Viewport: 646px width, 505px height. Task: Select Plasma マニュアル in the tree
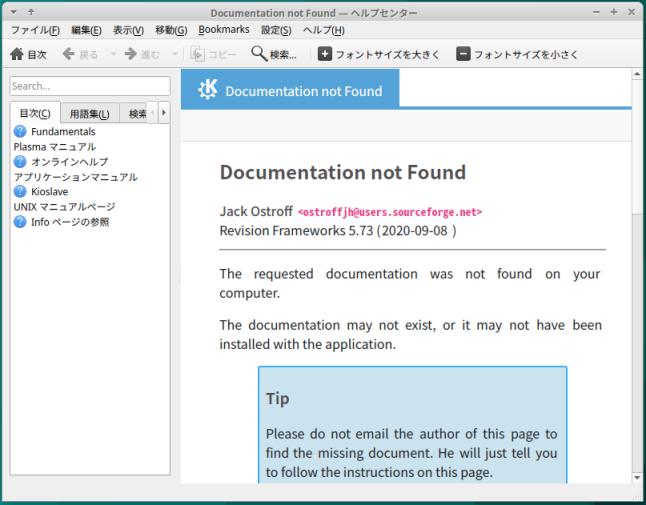[55, 147]
